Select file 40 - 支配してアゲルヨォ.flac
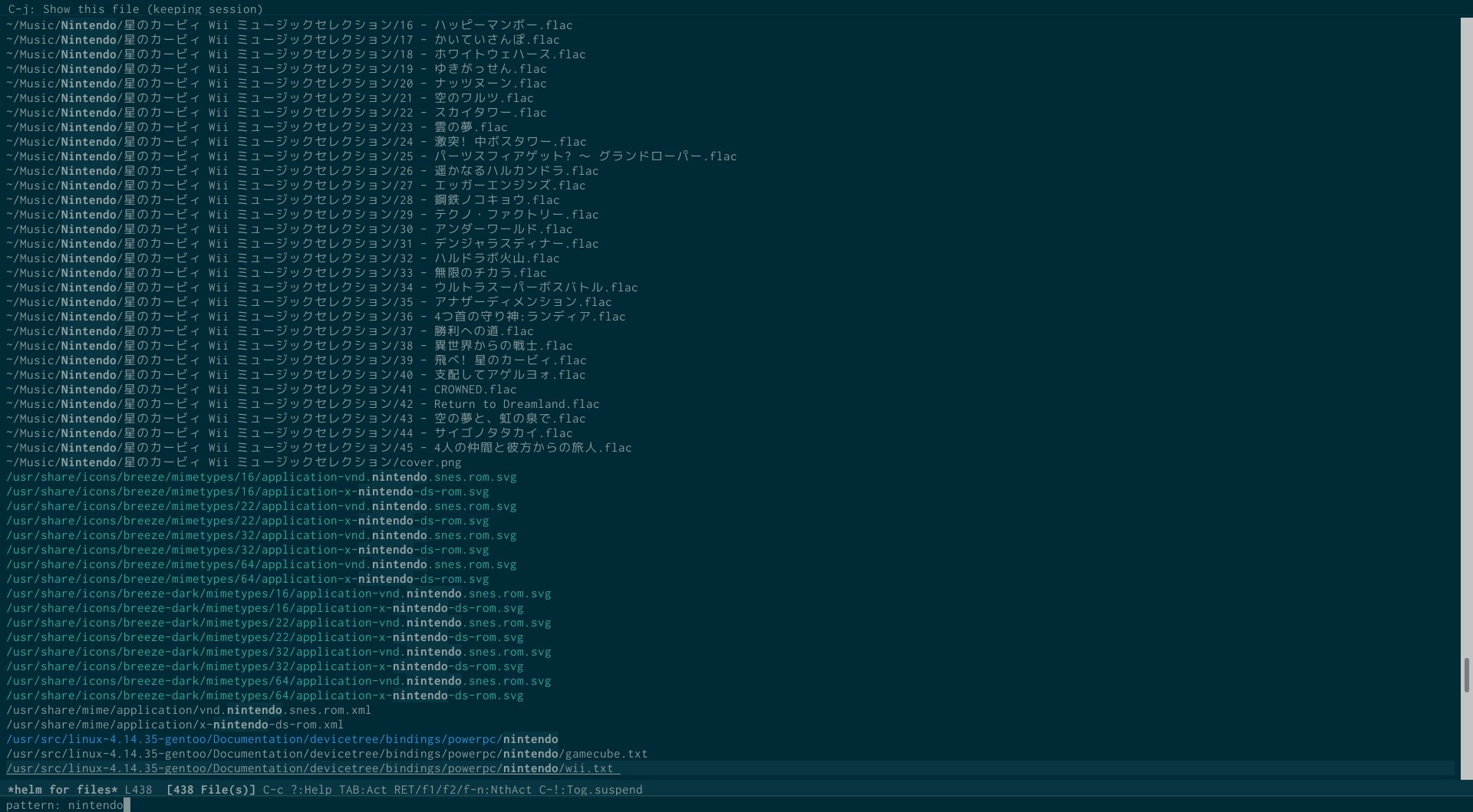This screenshot has width=1473, height=812. coord(296,375)
